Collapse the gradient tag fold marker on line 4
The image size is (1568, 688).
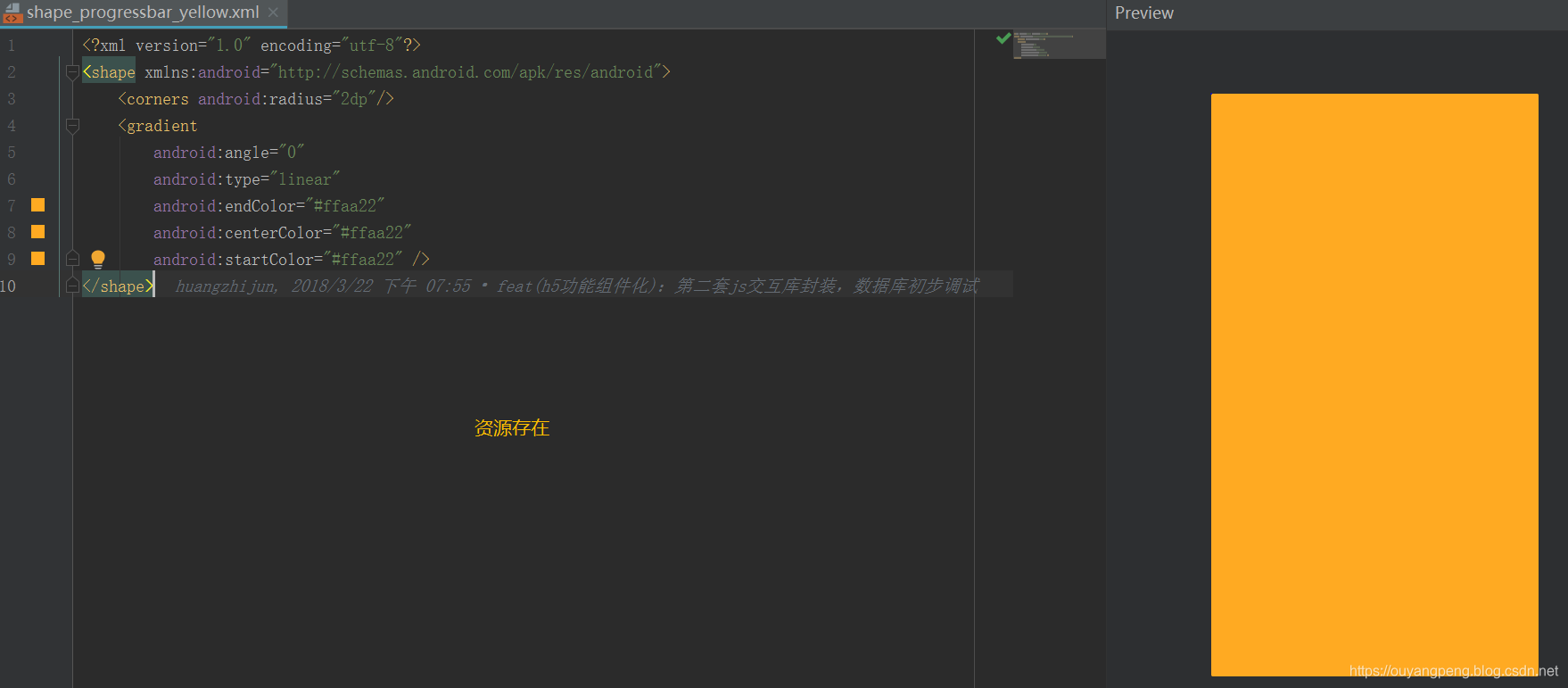tap(72, 126)
